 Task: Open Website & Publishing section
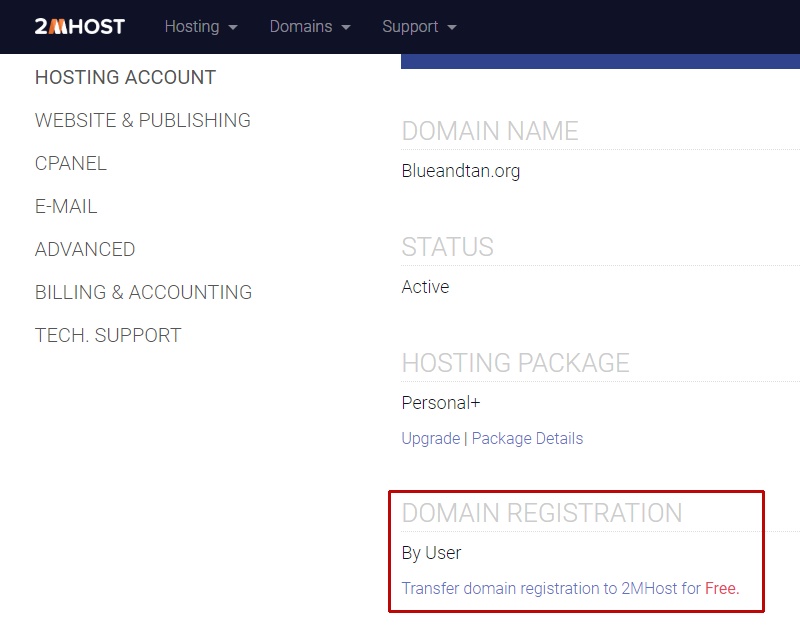point(143,120)
